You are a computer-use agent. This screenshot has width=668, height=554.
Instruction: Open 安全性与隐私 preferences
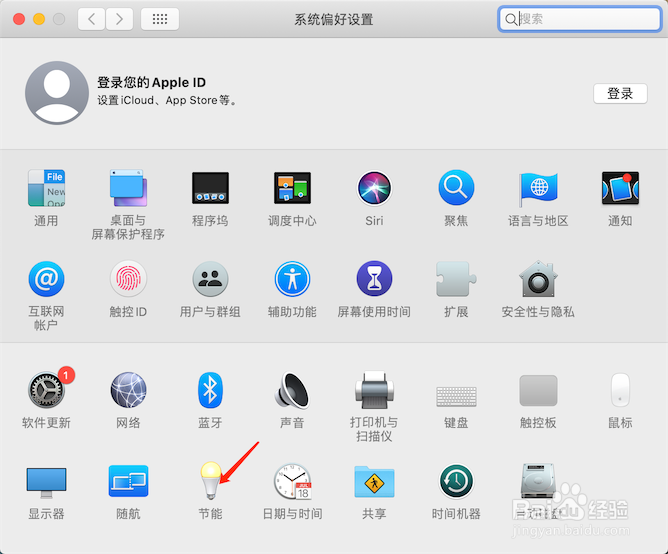(538, 279)
